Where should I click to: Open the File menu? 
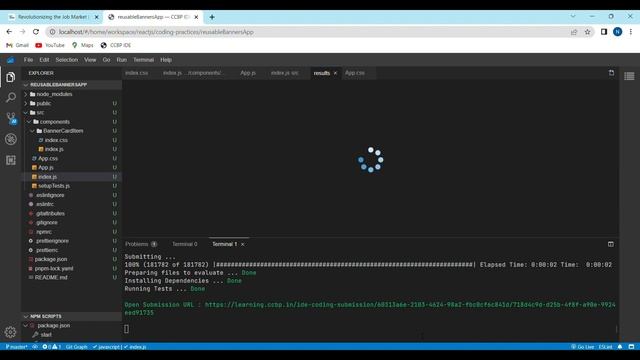click(28, 60)
